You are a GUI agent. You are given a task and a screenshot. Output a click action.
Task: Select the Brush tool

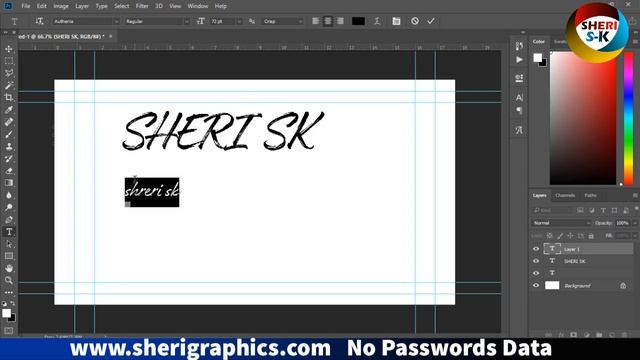point(9,134)
